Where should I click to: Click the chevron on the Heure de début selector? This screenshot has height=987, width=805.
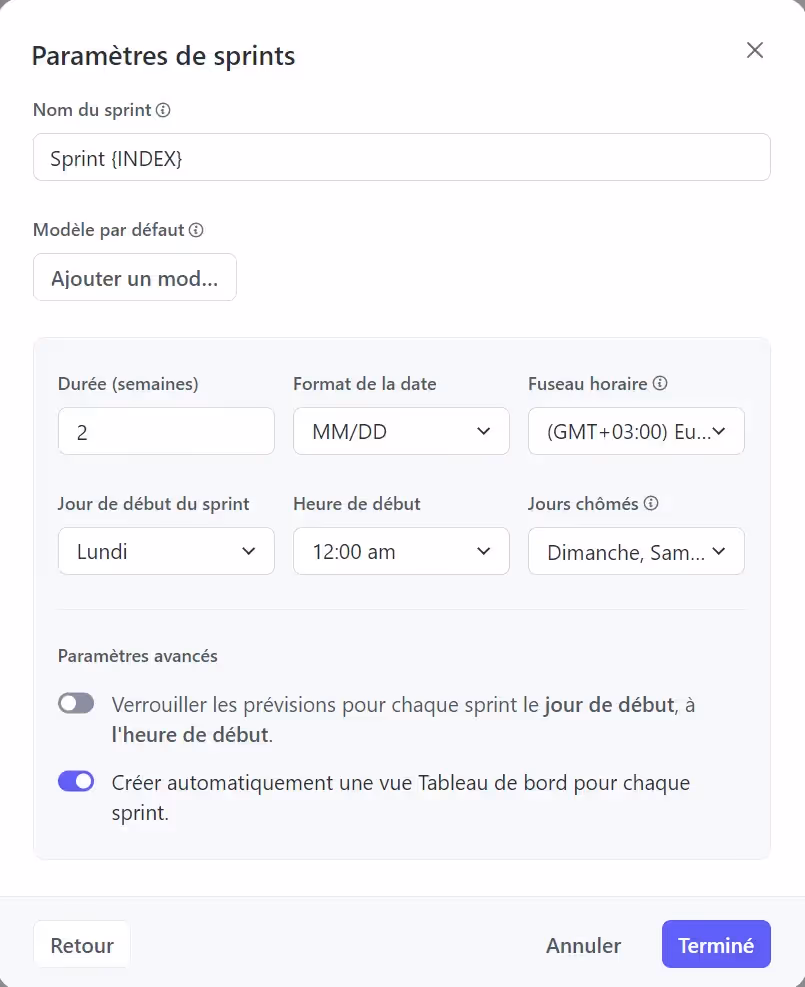pyautogui.click(x=483, y=551)
